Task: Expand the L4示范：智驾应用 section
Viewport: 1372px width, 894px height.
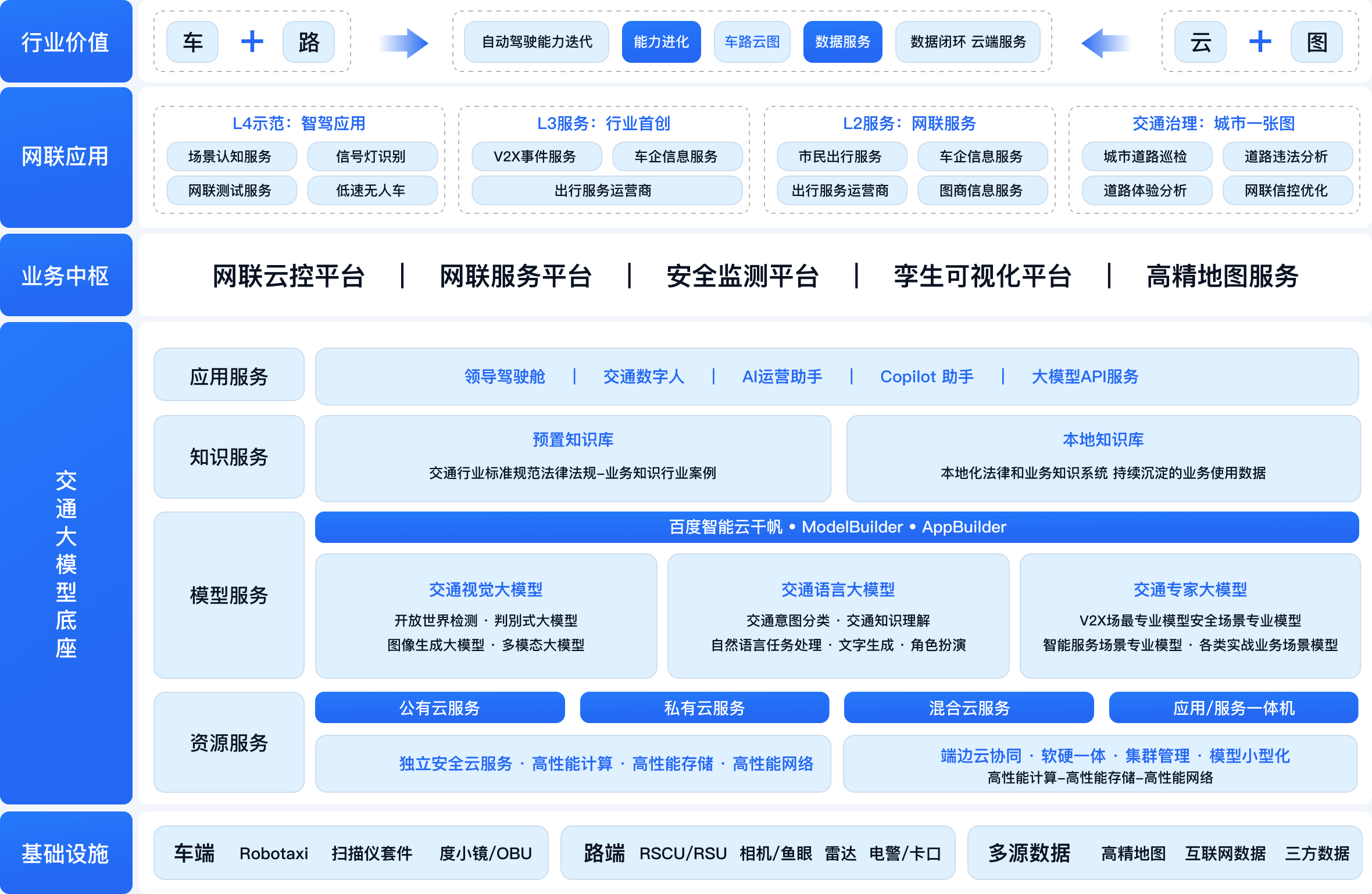Action: point(298,123)
